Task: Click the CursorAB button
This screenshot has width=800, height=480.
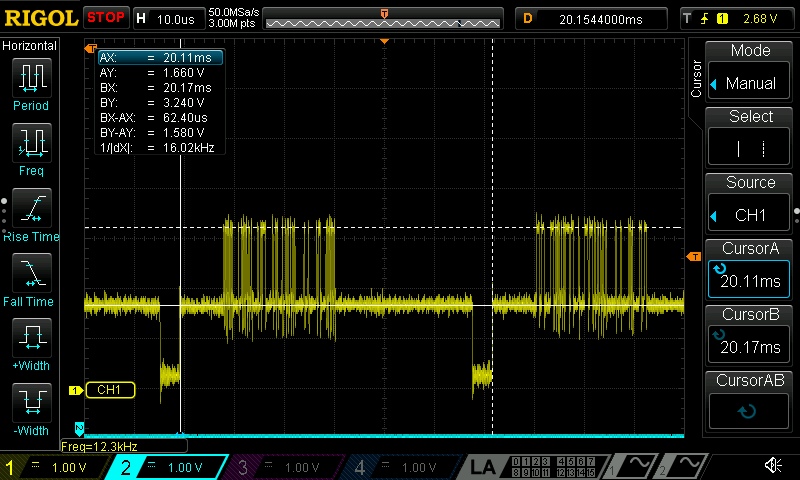Action: pyautogui.click(x=750, y=402)
